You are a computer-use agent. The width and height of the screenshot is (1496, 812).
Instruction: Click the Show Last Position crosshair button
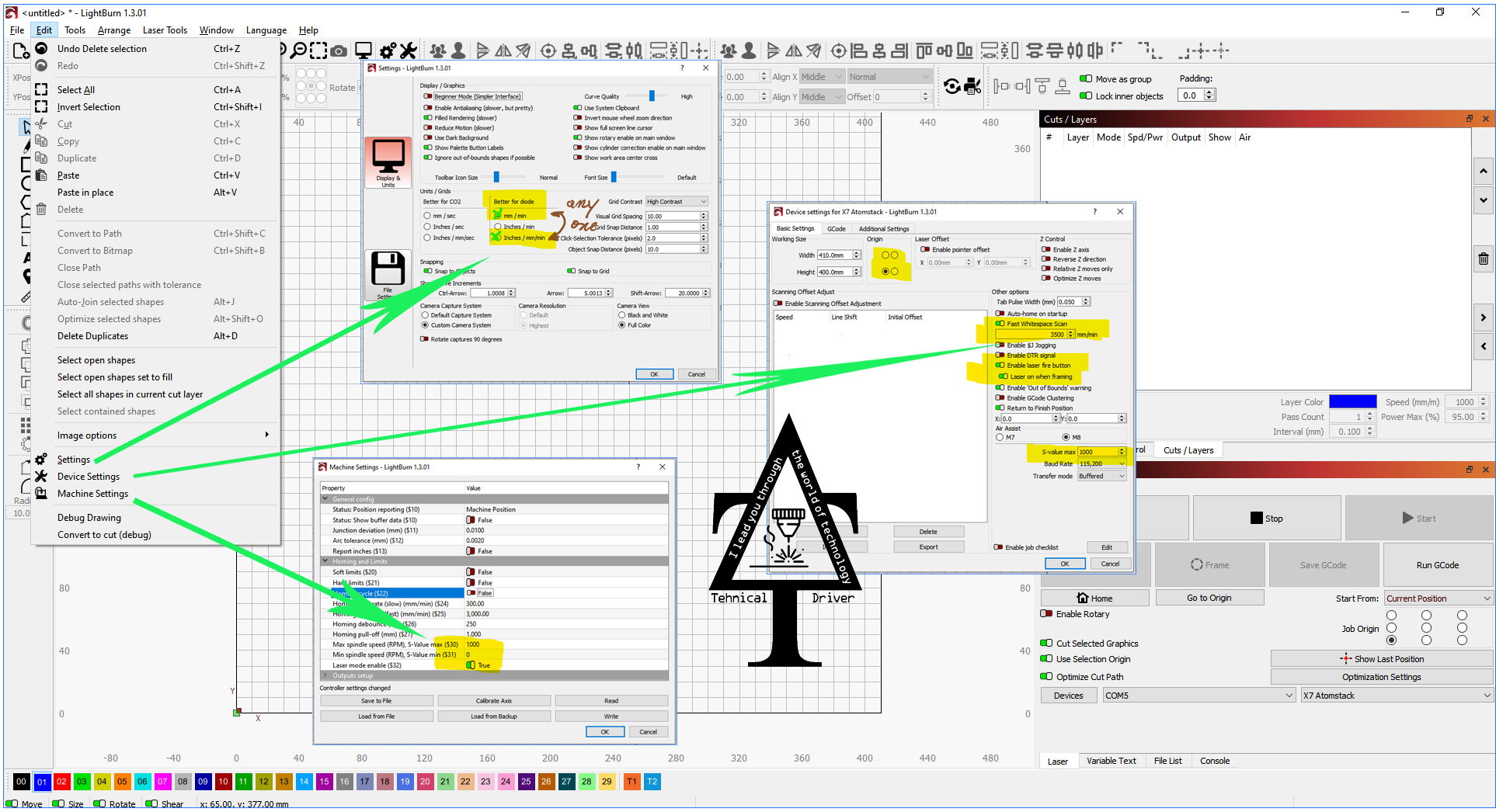click(x=1381, y=659)
